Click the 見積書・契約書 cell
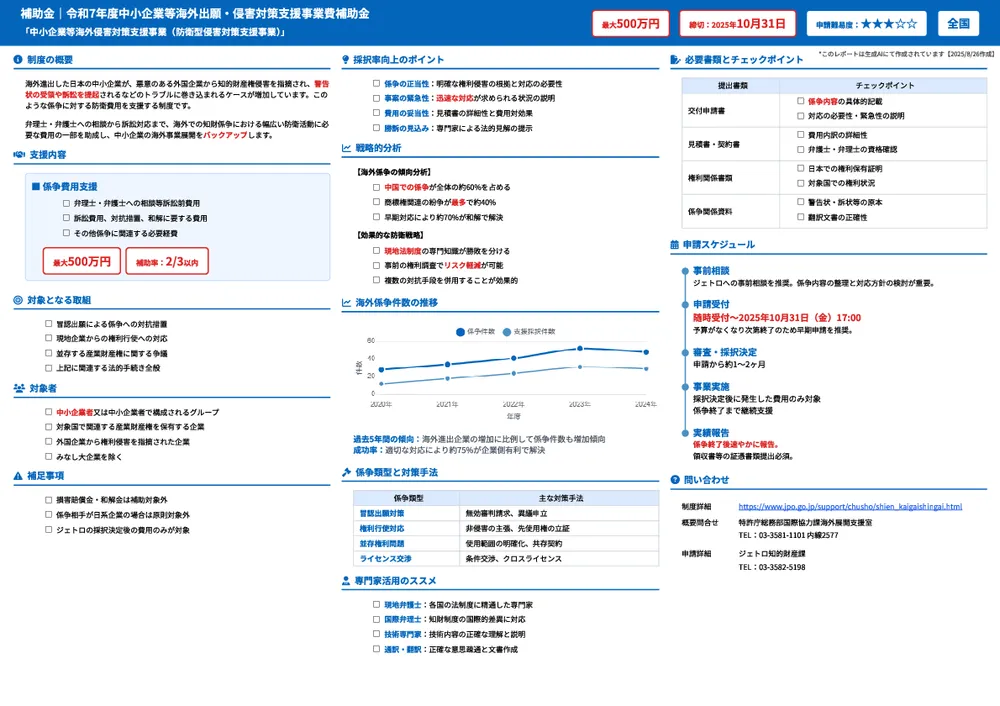Viewport: 1000px width, 706px height. [x=731, y=144]
